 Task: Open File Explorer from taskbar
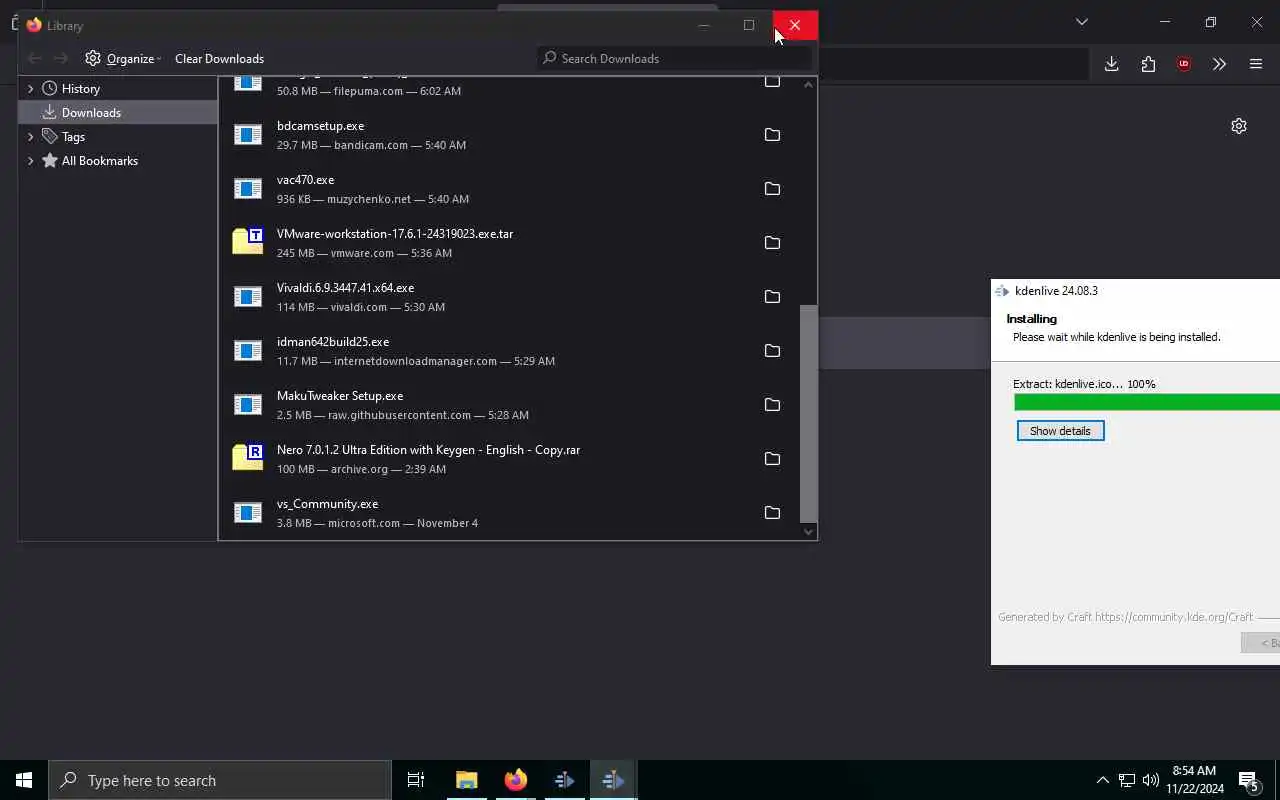(466, 780)
